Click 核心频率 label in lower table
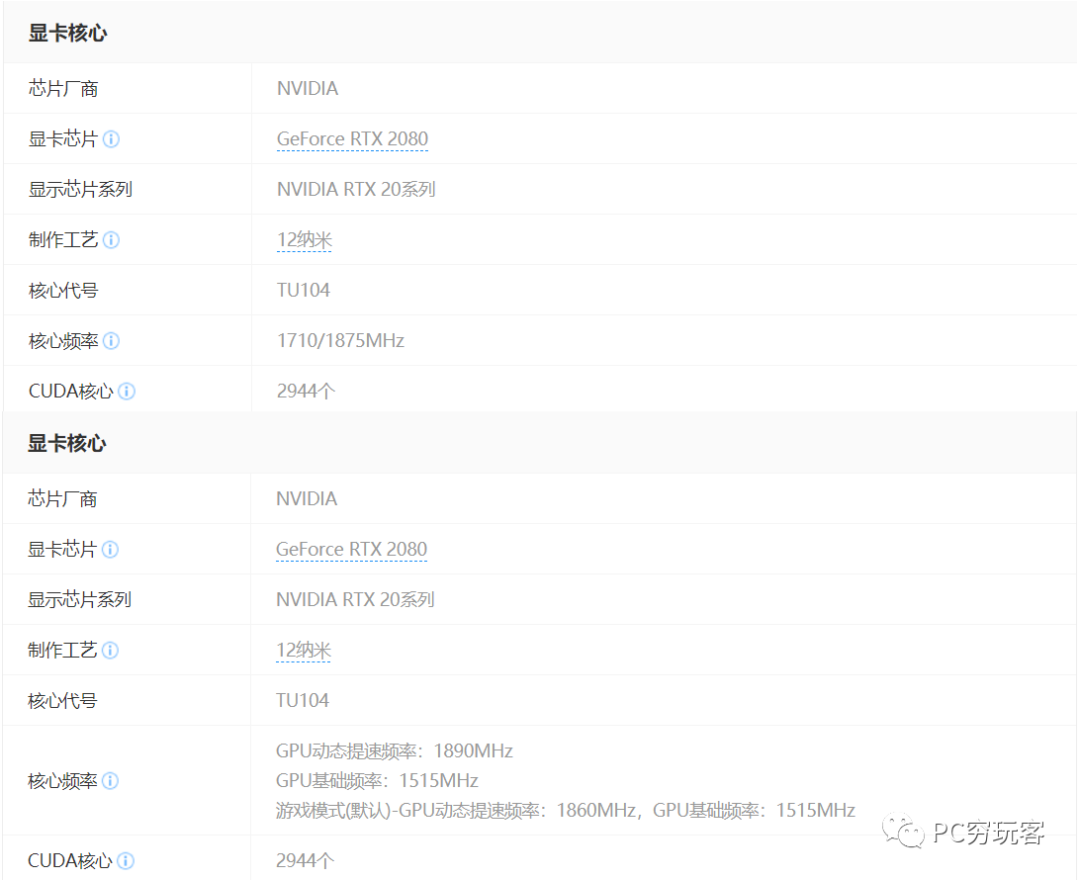The image size is (1080, 880). (63, 781)
